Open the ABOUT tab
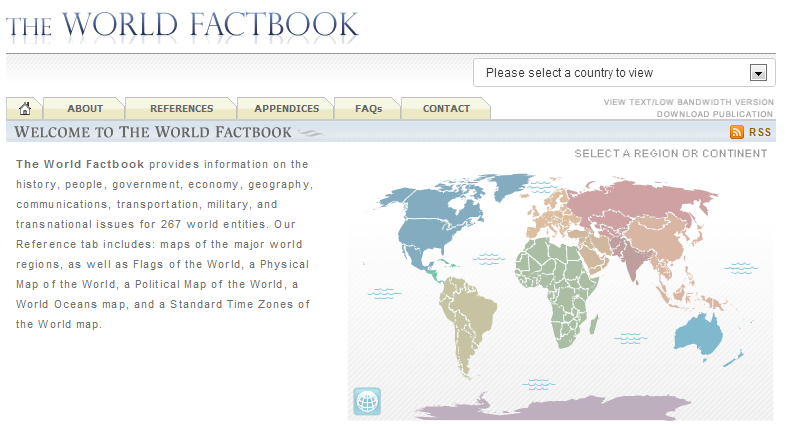 tap(85, 109)
